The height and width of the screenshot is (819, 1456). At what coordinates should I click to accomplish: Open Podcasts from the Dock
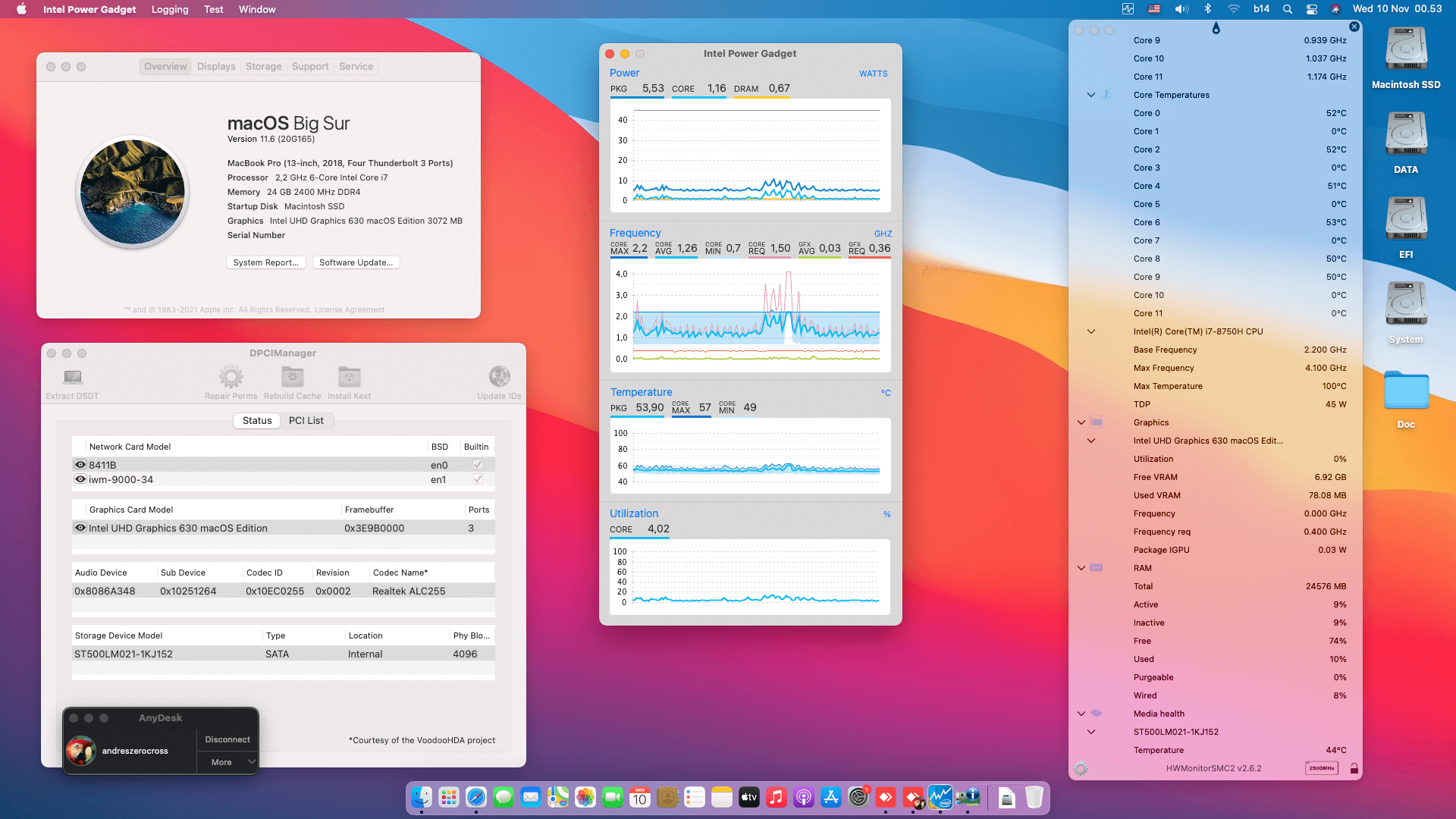click(804, 797)
